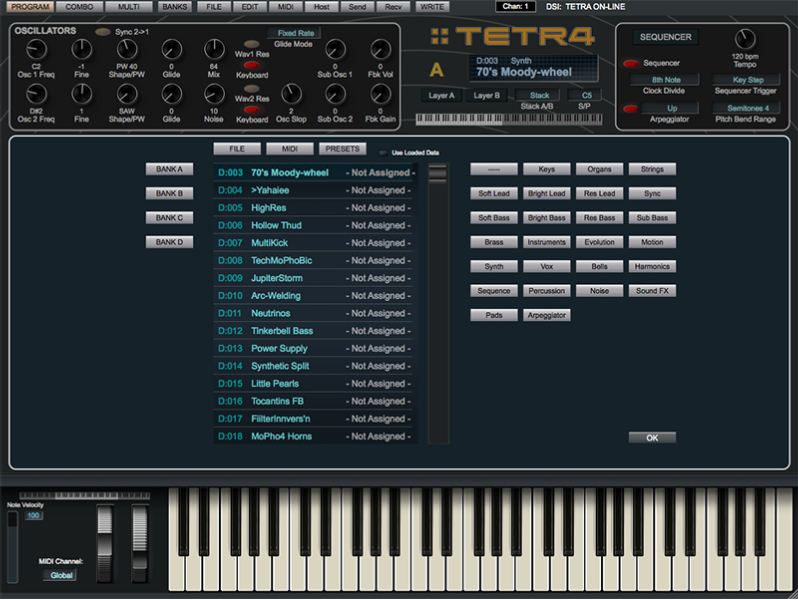The width and height of the screenshot is (798, 600).
Task: Select the Tinkerbell Bass preset in list
Action: tap(282, 331)
